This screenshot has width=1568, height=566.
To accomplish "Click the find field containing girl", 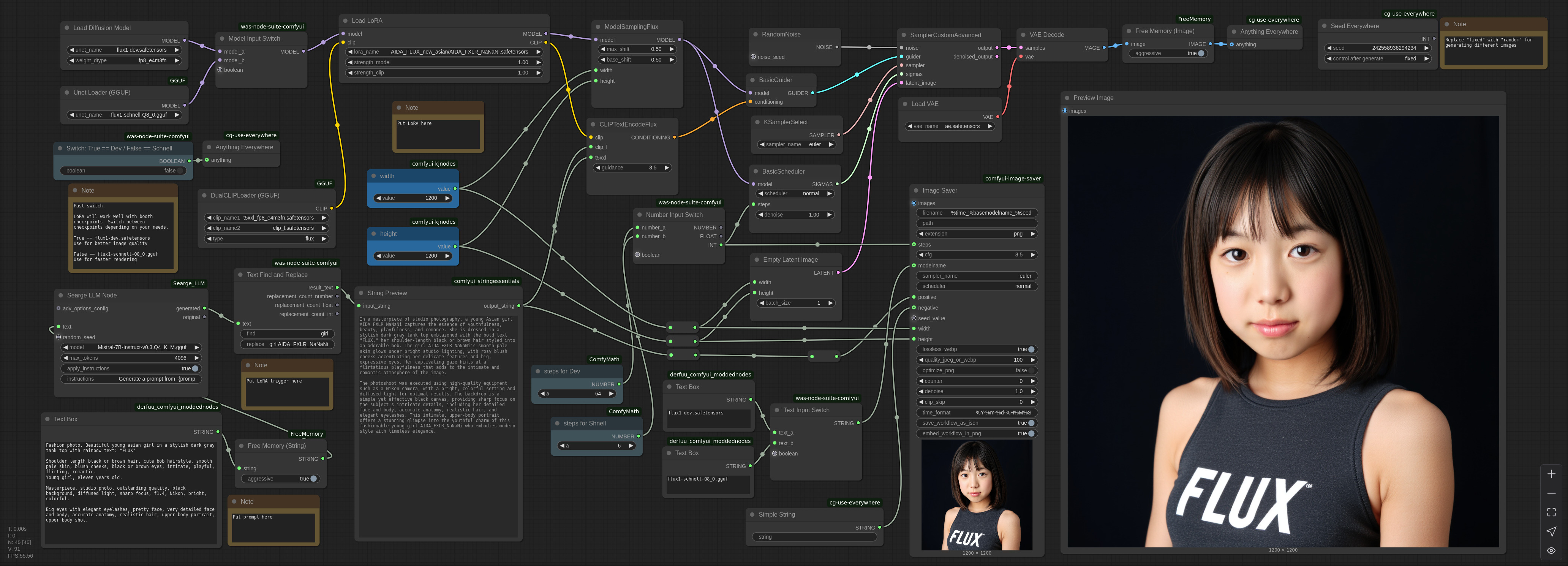I will pos(287,334).
